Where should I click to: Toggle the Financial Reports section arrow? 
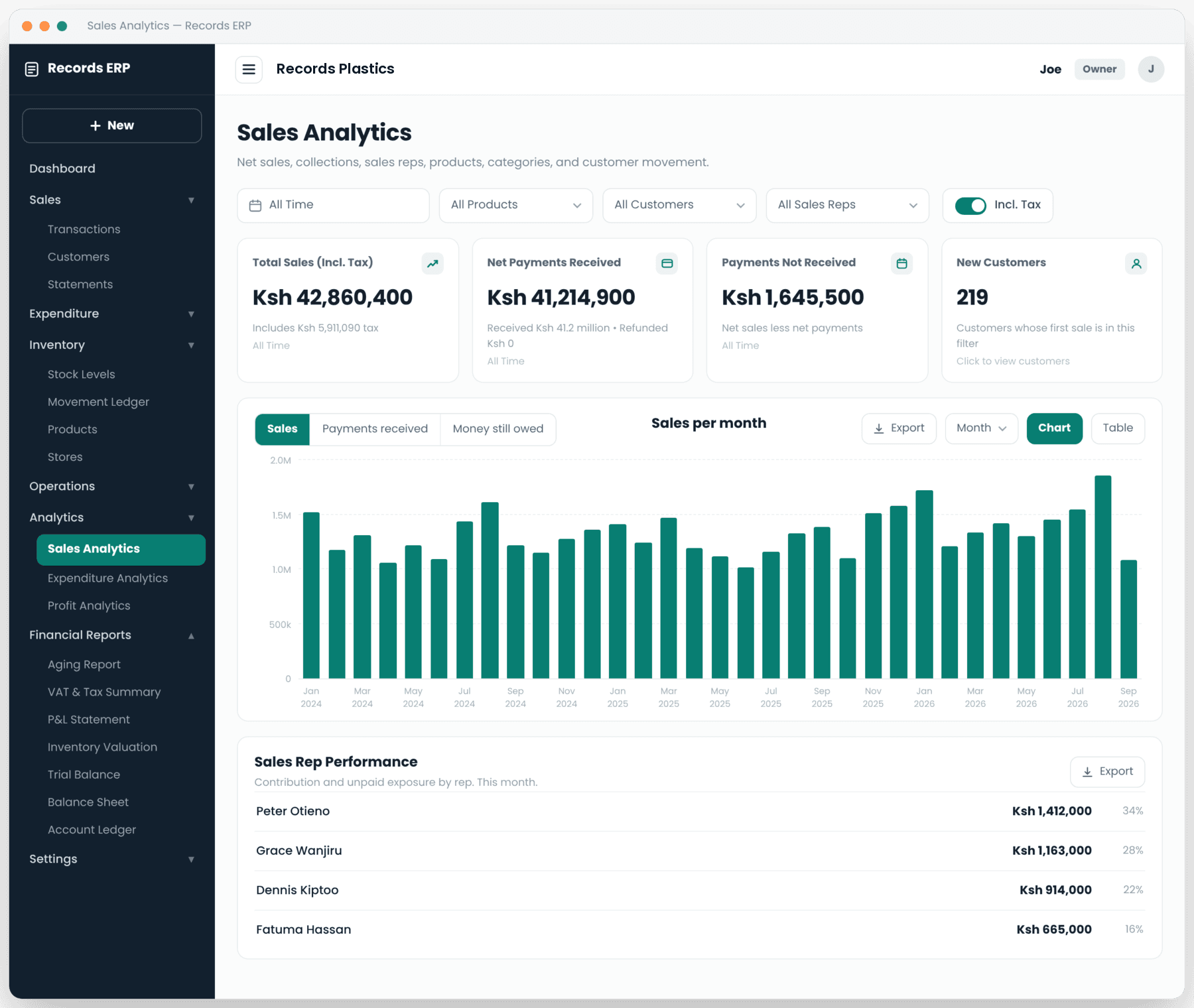[x=191, y=635]
